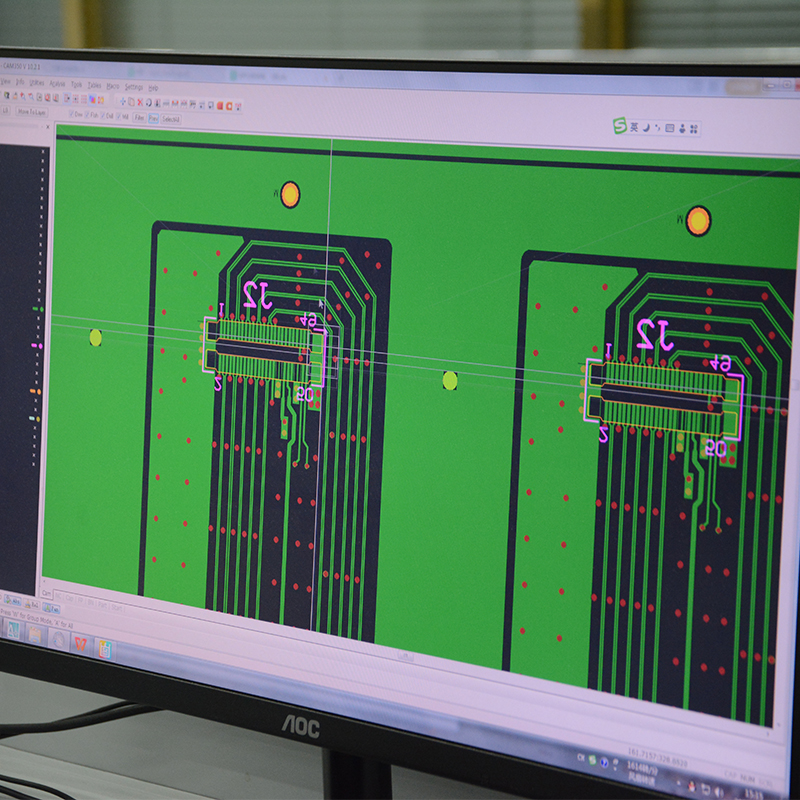Open the File Explorer taskbar icon
Viewport: 800px width, 800px height.
pyautogui.click(x=35, y=635)
